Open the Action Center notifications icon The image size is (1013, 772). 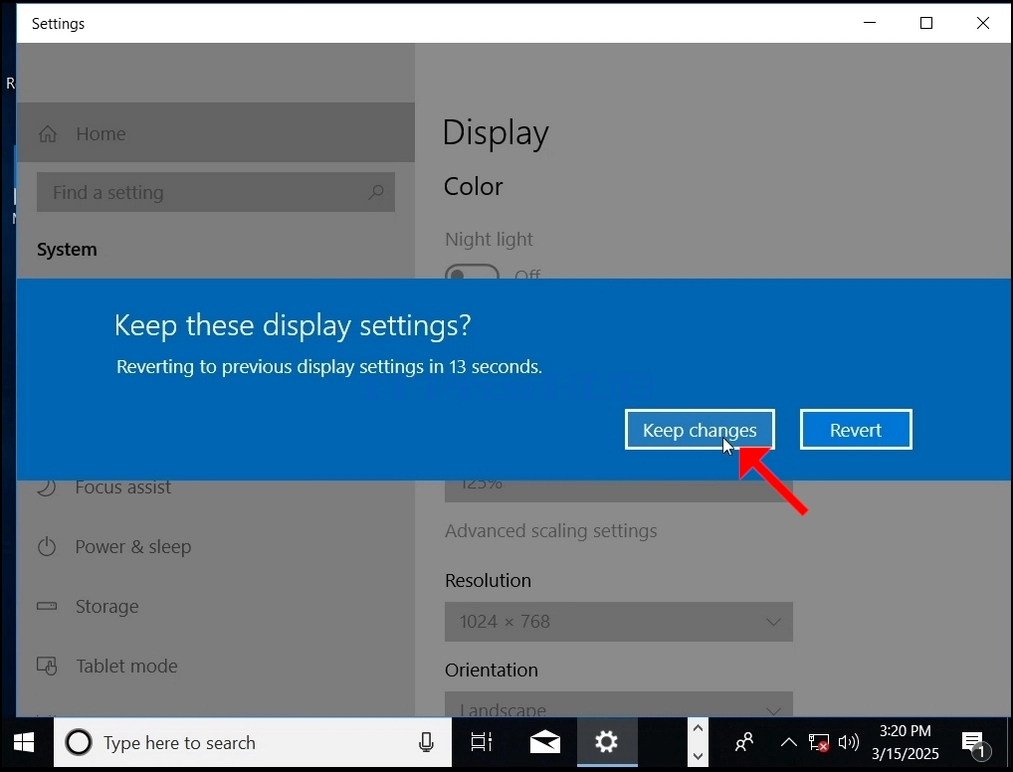[974, 742]
